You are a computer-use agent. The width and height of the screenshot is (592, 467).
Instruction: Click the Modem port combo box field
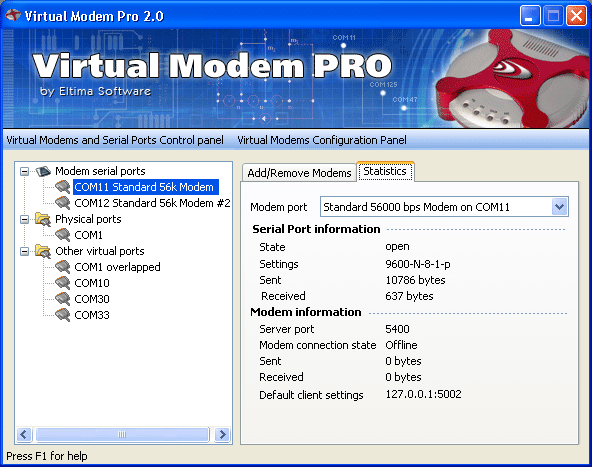pos(444,207)
